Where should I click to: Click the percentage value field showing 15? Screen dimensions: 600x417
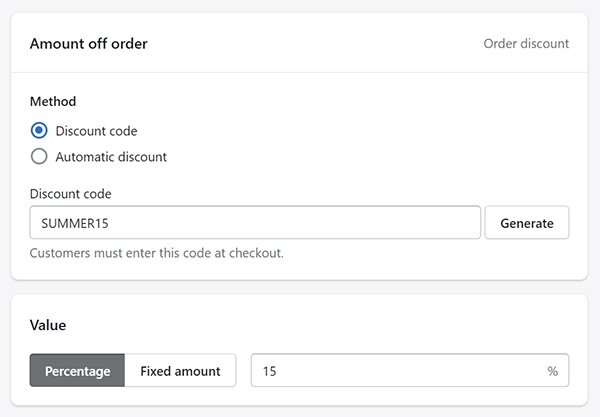[x=410, y=370]
